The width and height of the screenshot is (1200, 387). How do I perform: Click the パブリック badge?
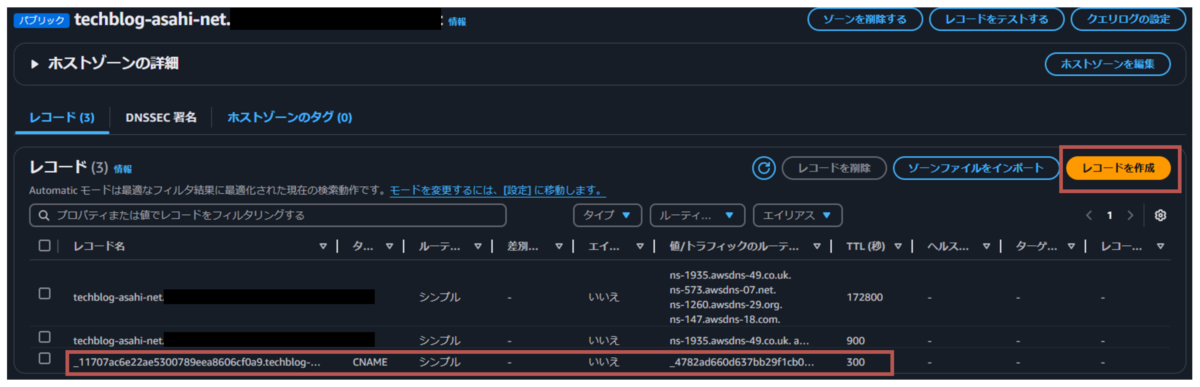tap(42, 19)
